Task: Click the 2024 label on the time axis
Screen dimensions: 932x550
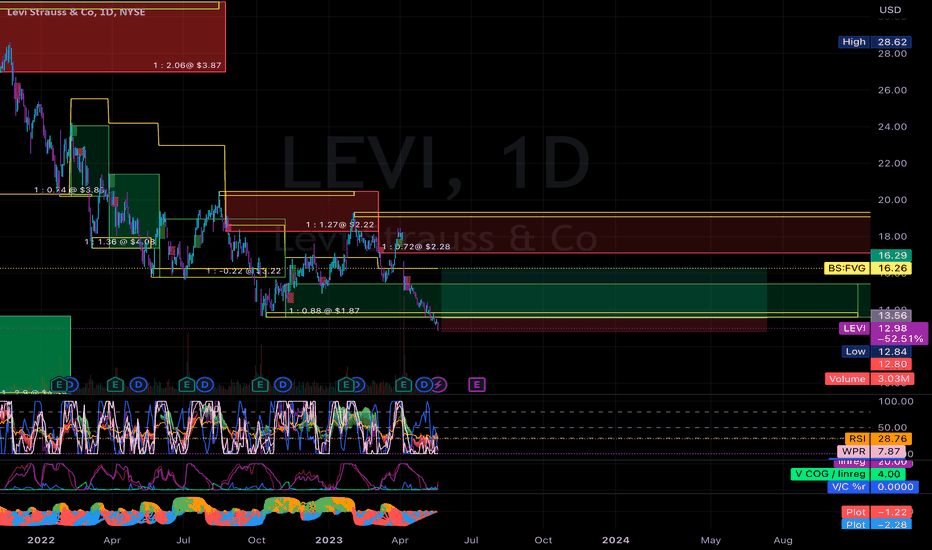Action: 615,540
